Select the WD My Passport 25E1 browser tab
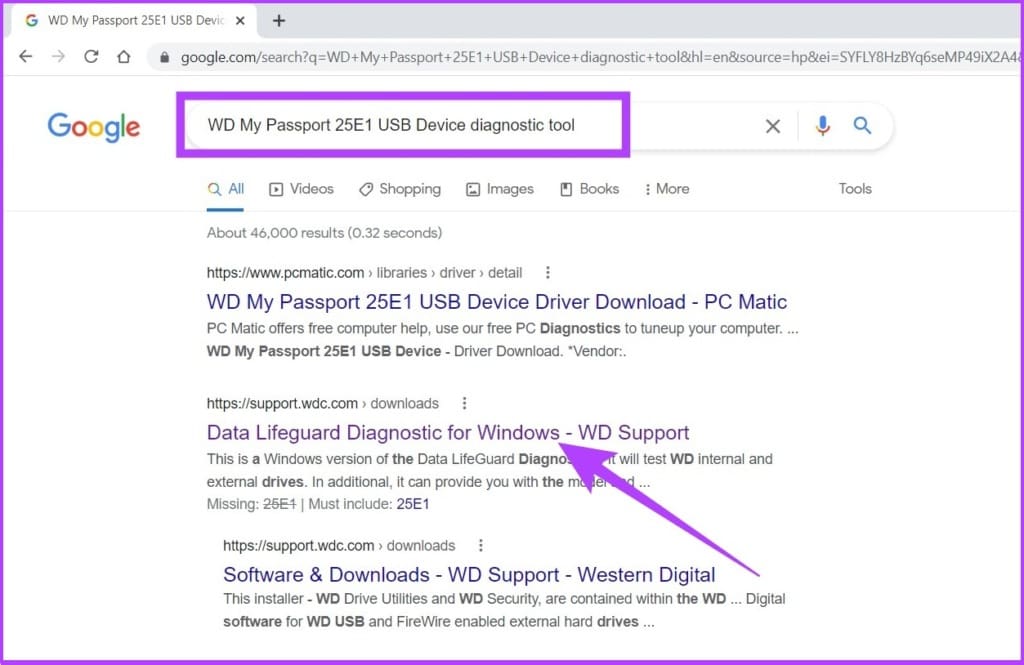The image size is (1024, 665). [135, 21]
